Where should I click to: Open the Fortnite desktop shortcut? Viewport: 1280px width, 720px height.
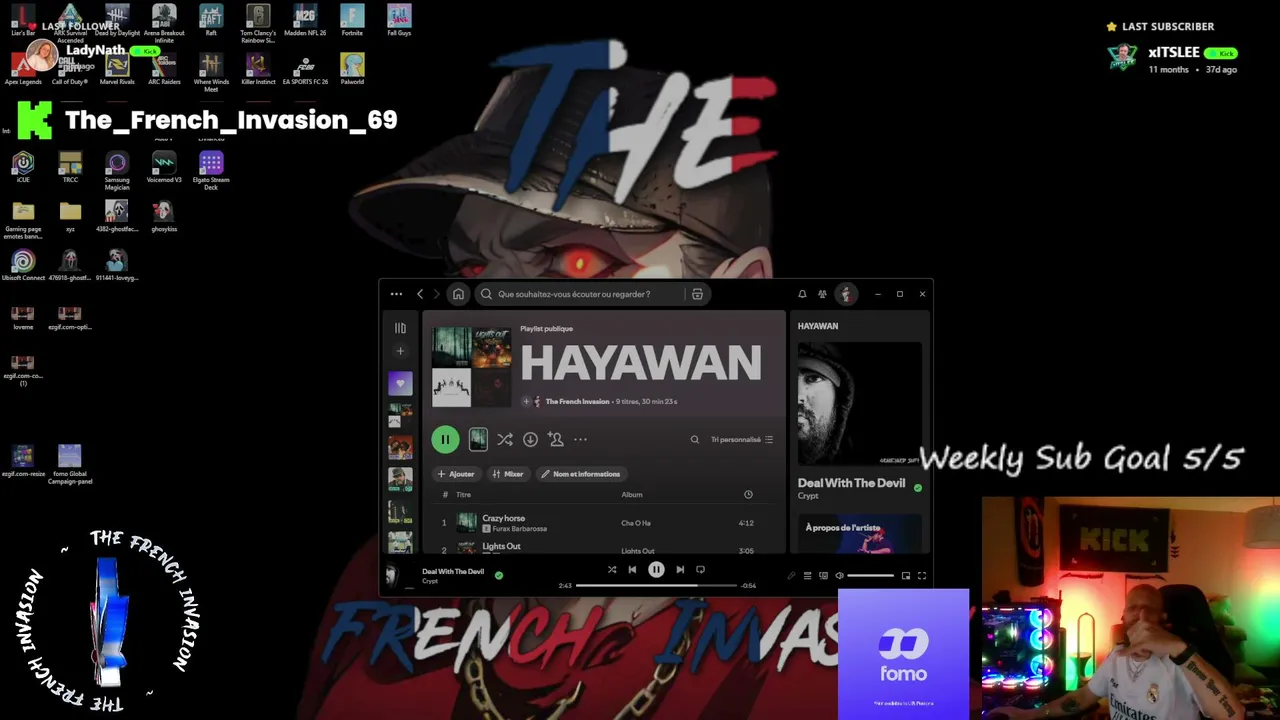(x=352, y=20)
